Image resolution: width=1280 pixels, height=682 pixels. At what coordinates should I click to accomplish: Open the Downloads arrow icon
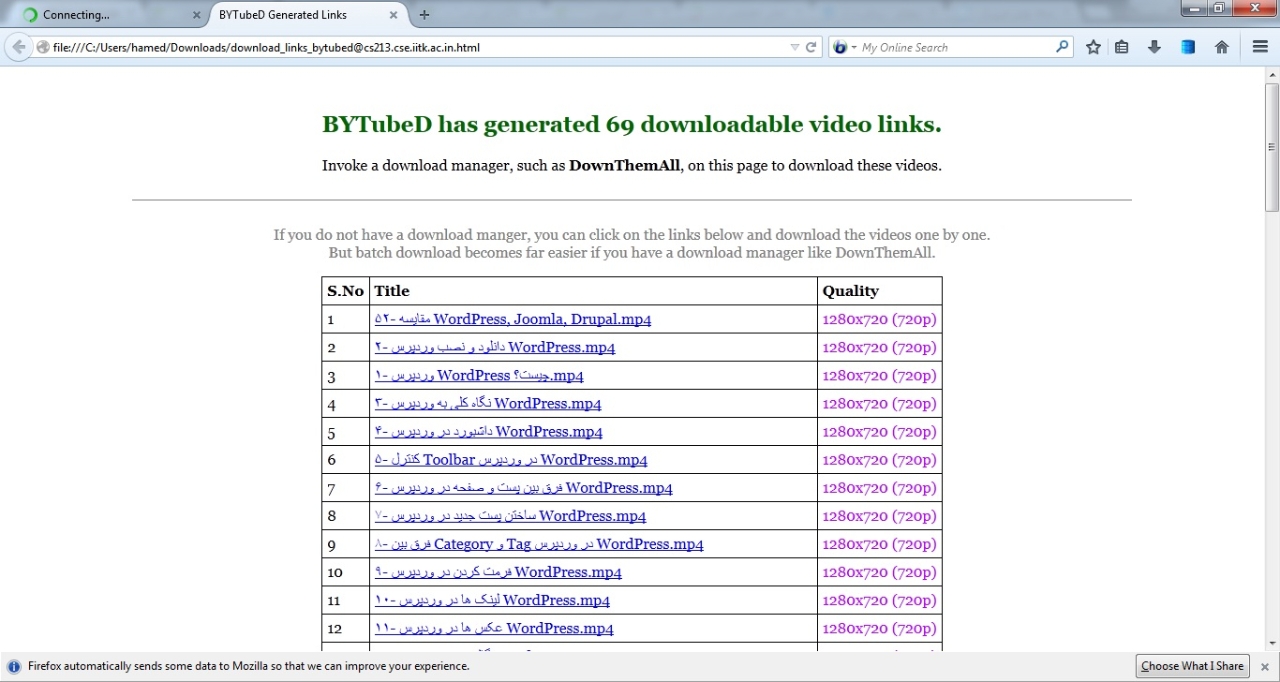pyautogui.click(x=1154, y=47)
